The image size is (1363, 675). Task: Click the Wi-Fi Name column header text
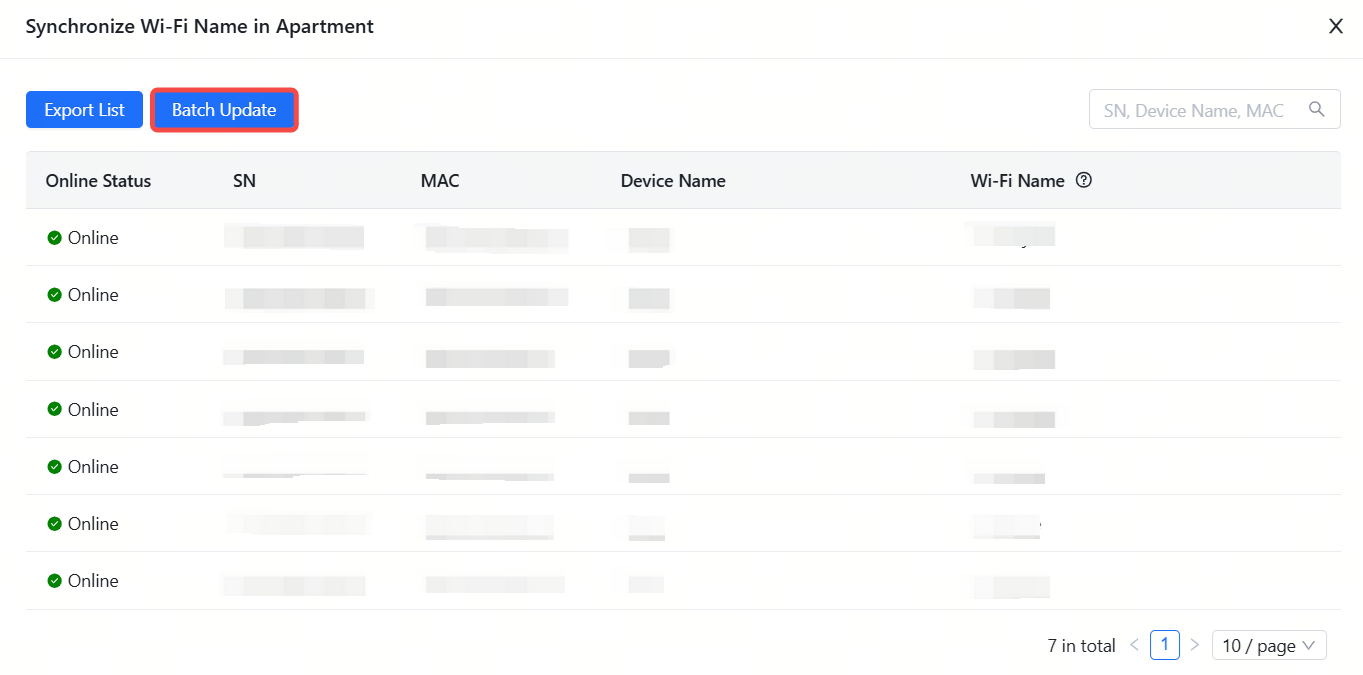pyautogui.click(x=1017, y=181)
